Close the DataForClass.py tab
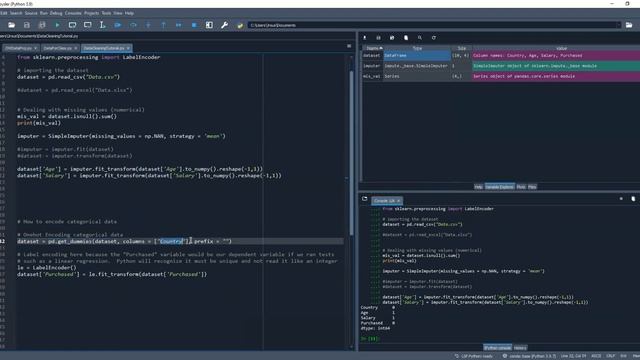Screen dimensions: 640x360 click(x=76, y=48)
